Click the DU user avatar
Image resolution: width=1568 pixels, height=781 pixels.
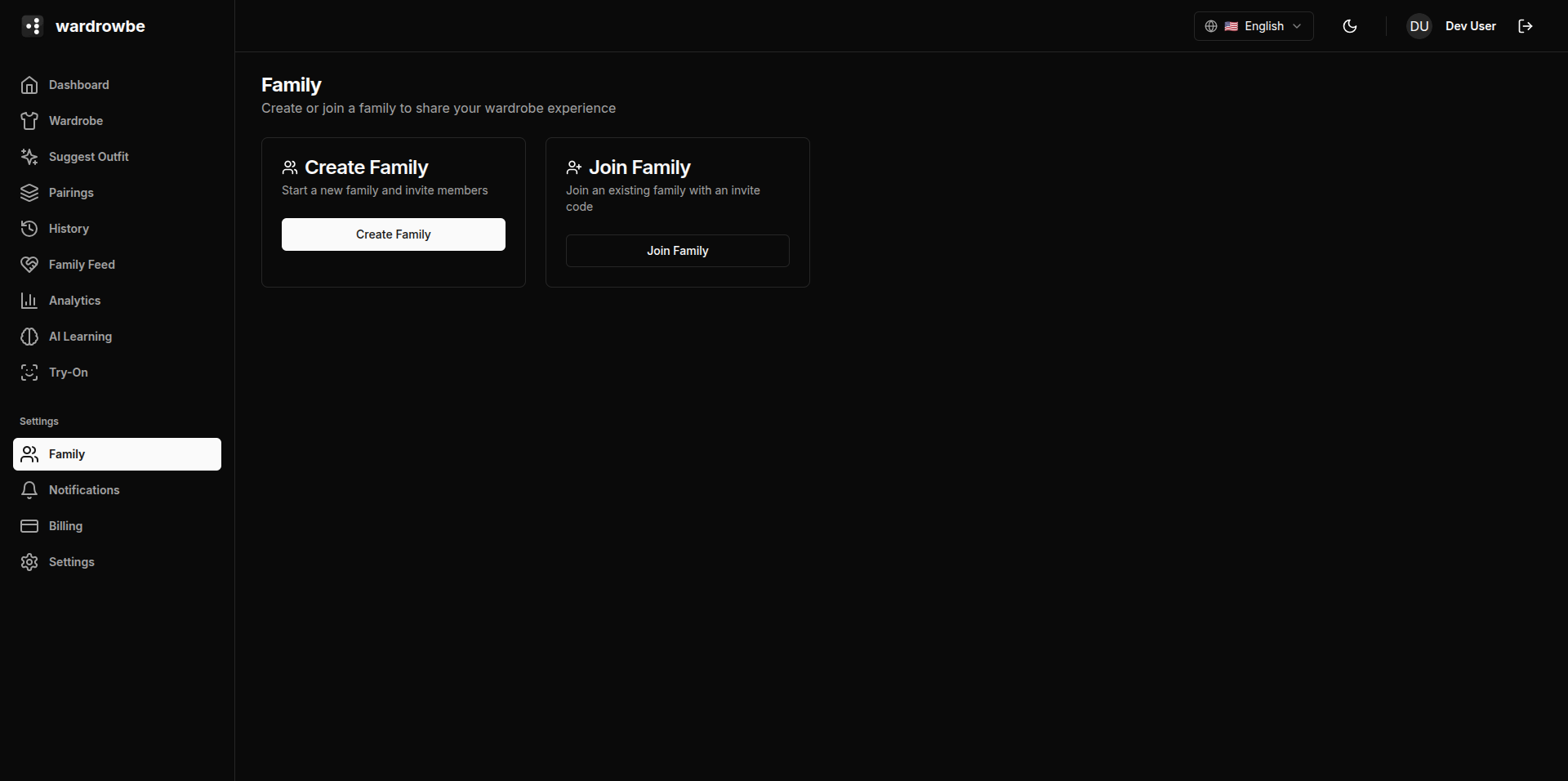[x=1419, y=26]
